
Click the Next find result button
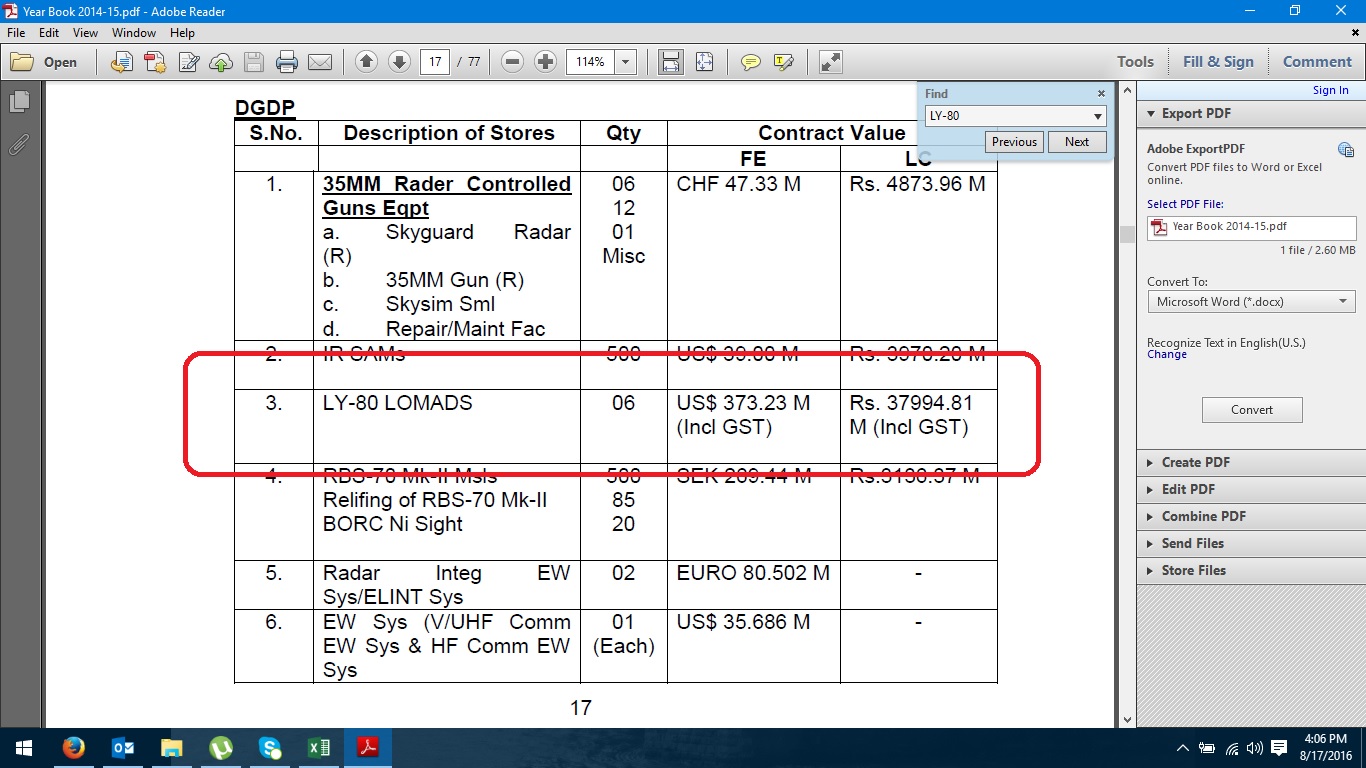click(1077, 142)
